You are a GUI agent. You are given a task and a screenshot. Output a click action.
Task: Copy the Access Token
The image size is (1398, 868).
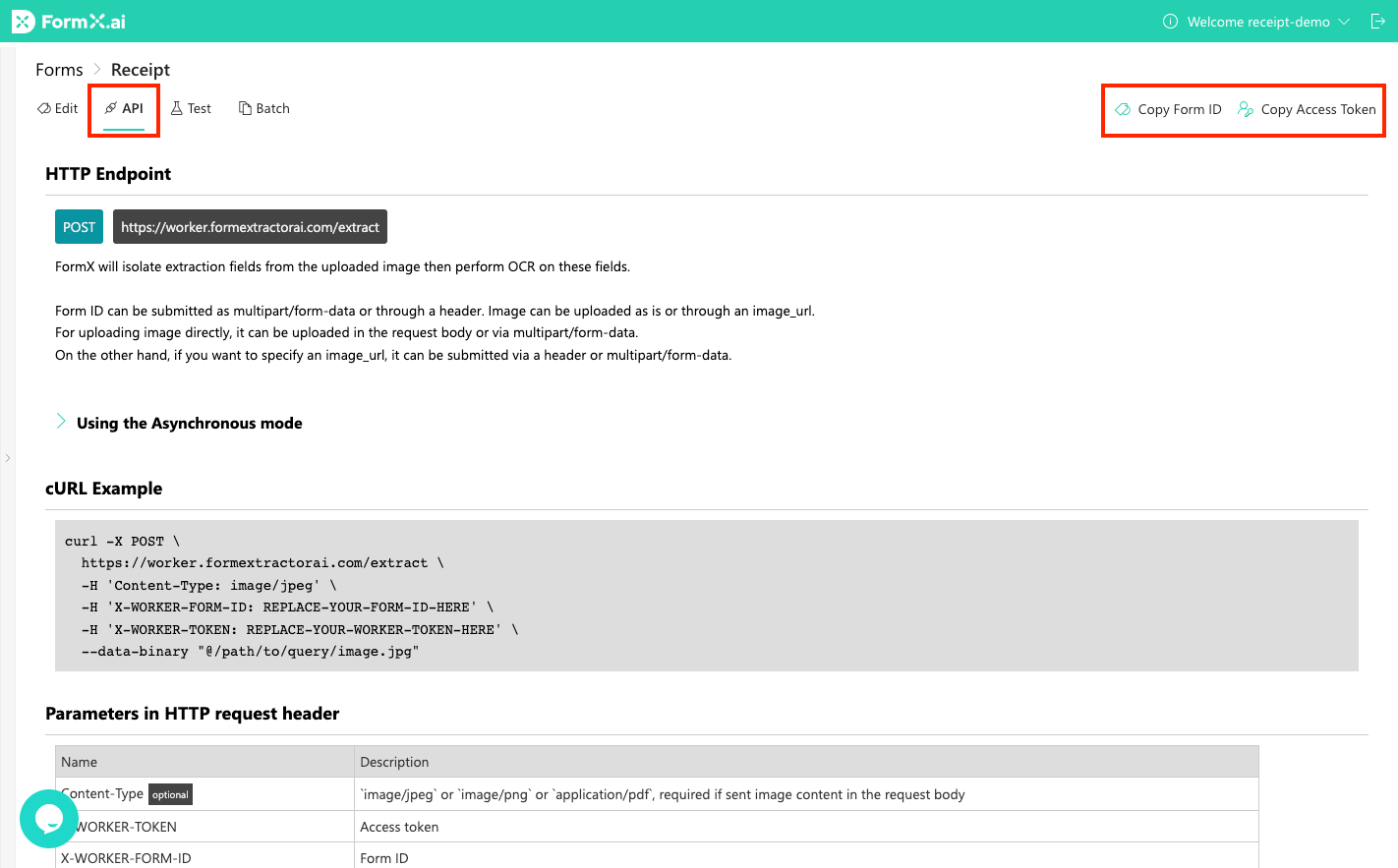[x=1308, y=109]
